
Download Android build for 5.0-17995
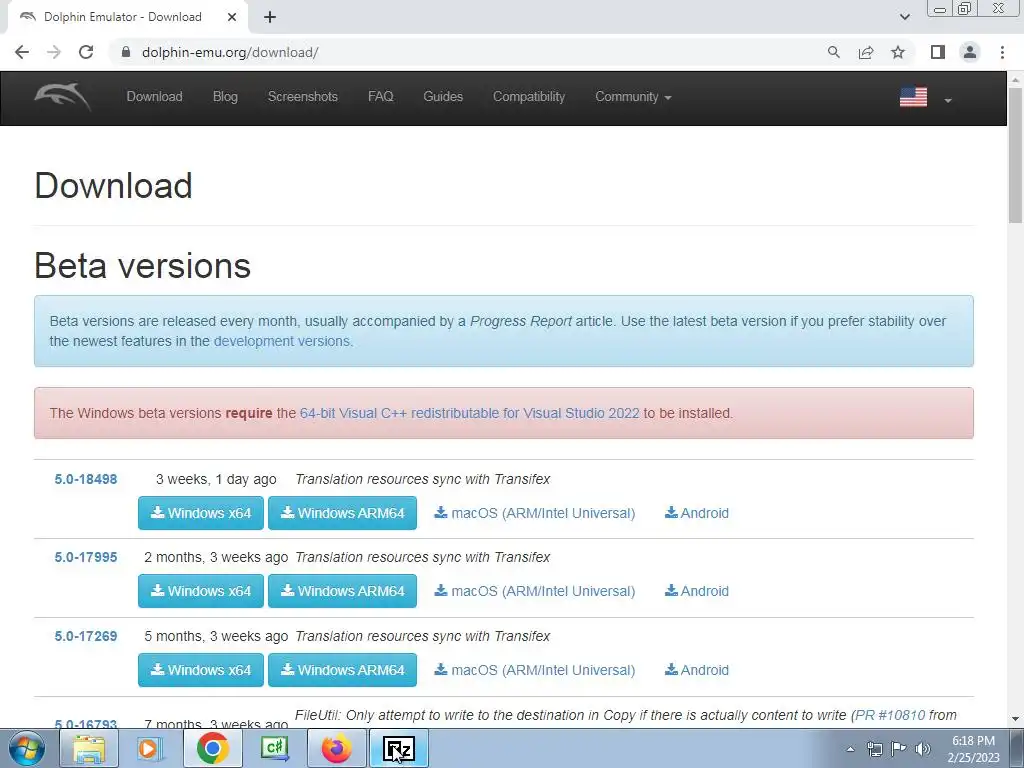(697, 591)
